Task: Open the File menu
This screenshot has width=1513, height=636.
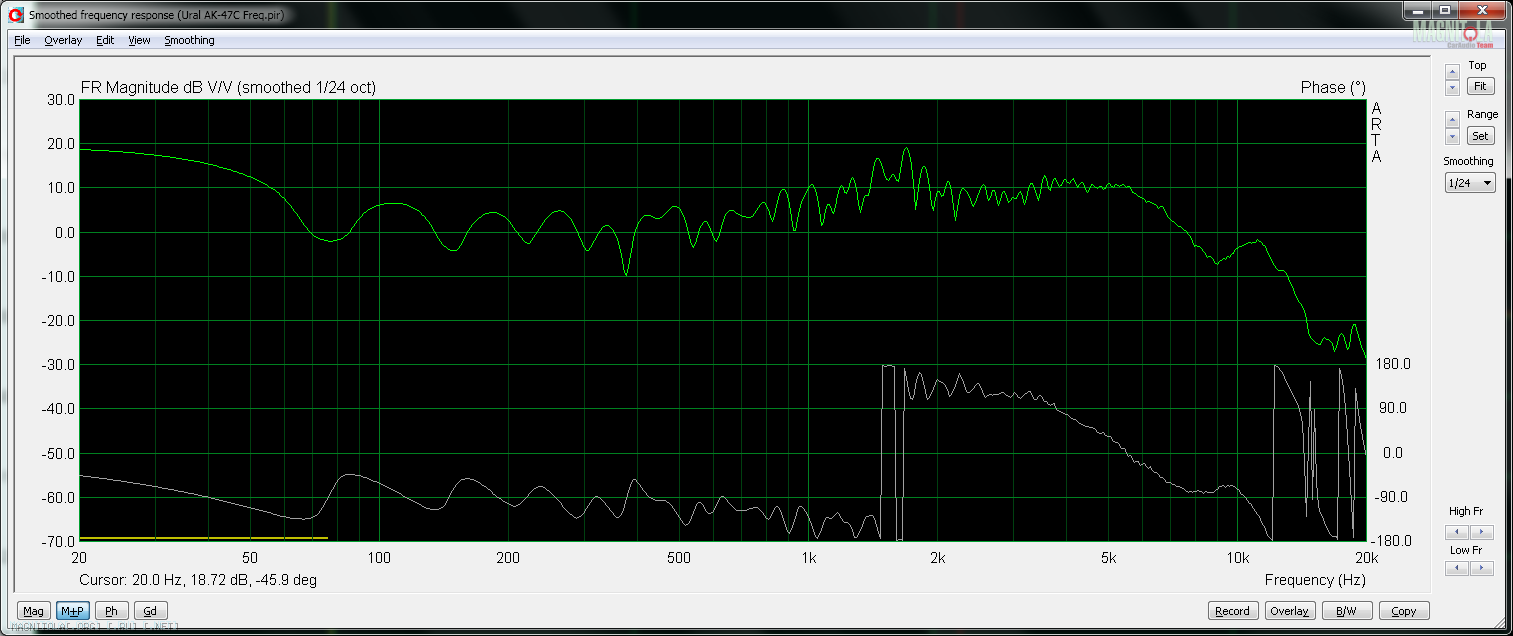Action: 22,40
